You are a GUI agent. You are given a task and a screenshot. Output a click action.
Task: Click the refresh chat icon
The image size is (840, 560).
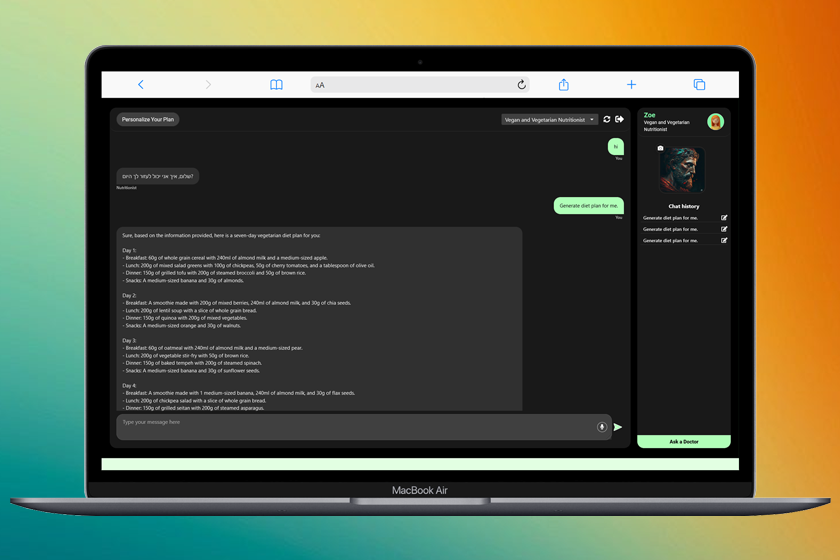click(607, 119)
